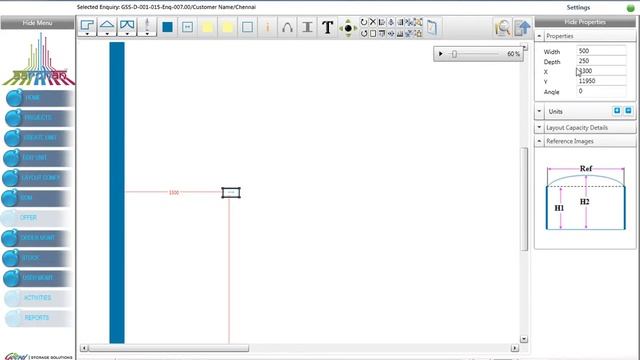Click the X position input field
Image resolution: width=640 pixels, height=360 pixels.
[601, 71]
